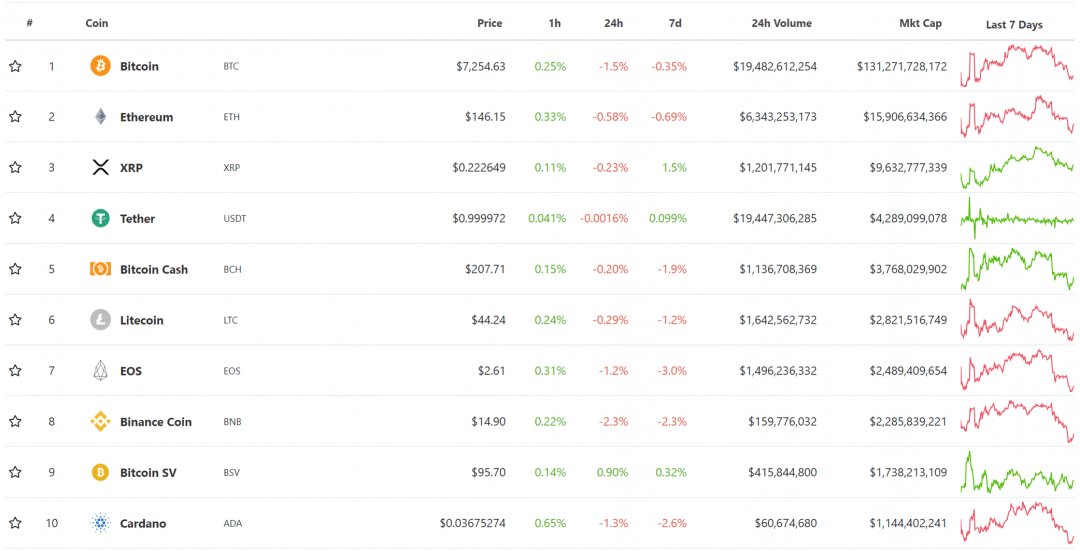Screen dimensions: 1080x551
Task: Click the BTC ticker symbol
Action: click(x=231, y=67)
